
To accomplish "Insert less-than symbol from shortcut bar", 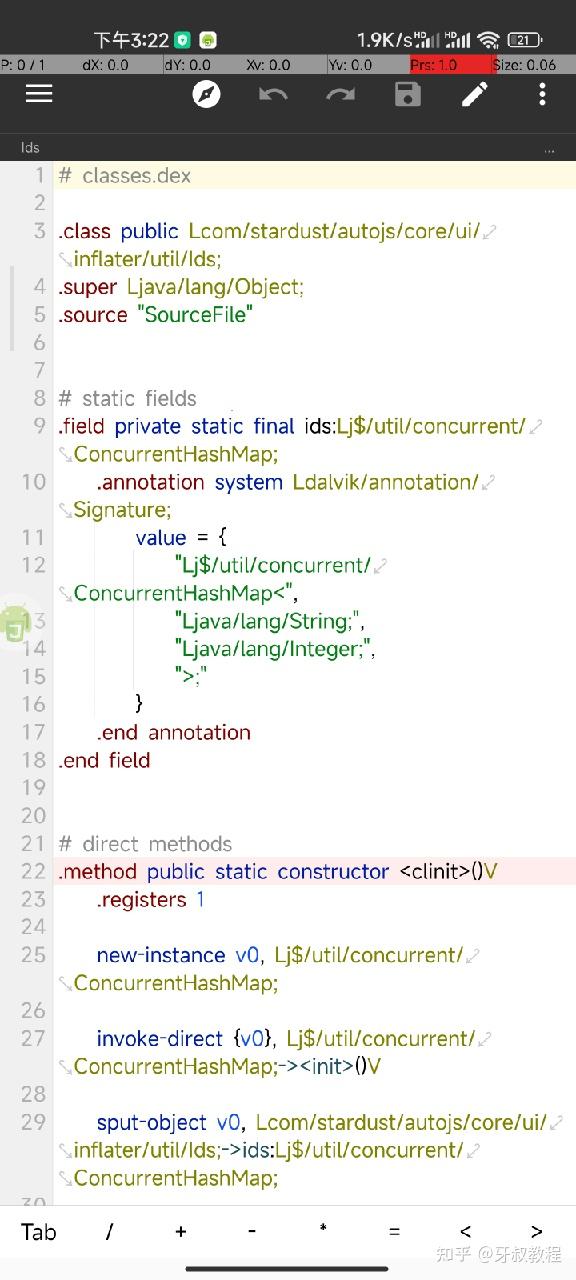I will [465, 1231].
